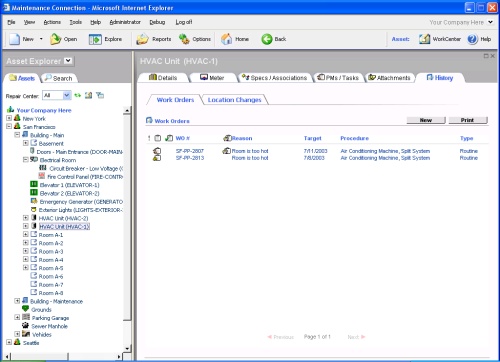Open the Attachments tab

click(x=389, y=78)
